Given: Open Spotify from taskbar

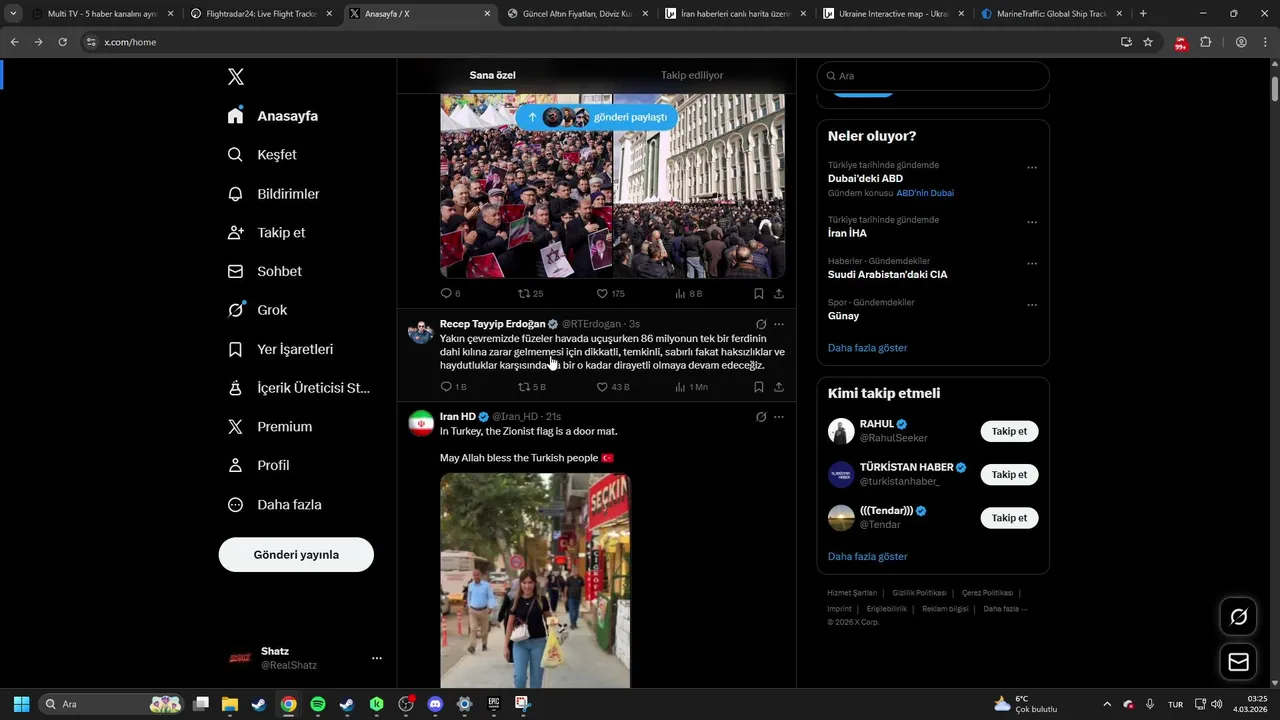Looking at the screenshot, I should [x=318, y=704].
